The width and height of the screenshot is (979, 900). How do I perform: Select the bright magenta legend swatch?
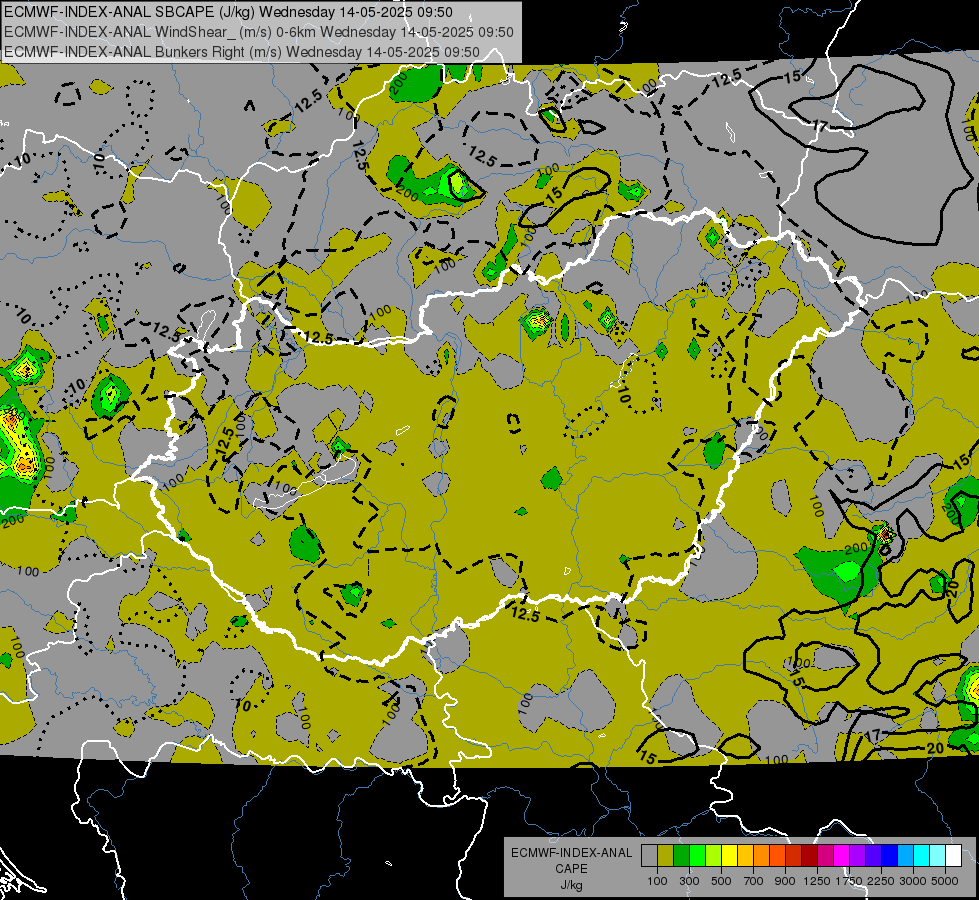tap(842, 856)
